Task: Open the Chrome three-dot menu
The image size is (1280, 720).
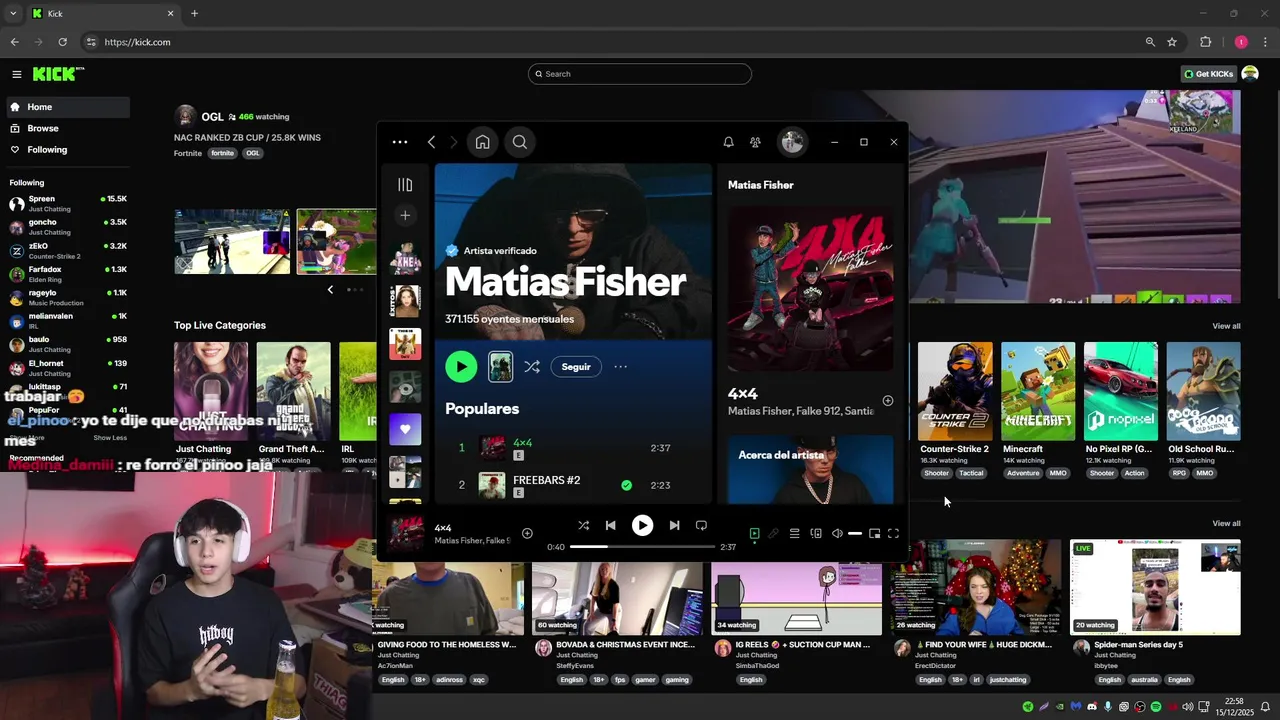Action: pos(1266,42)
